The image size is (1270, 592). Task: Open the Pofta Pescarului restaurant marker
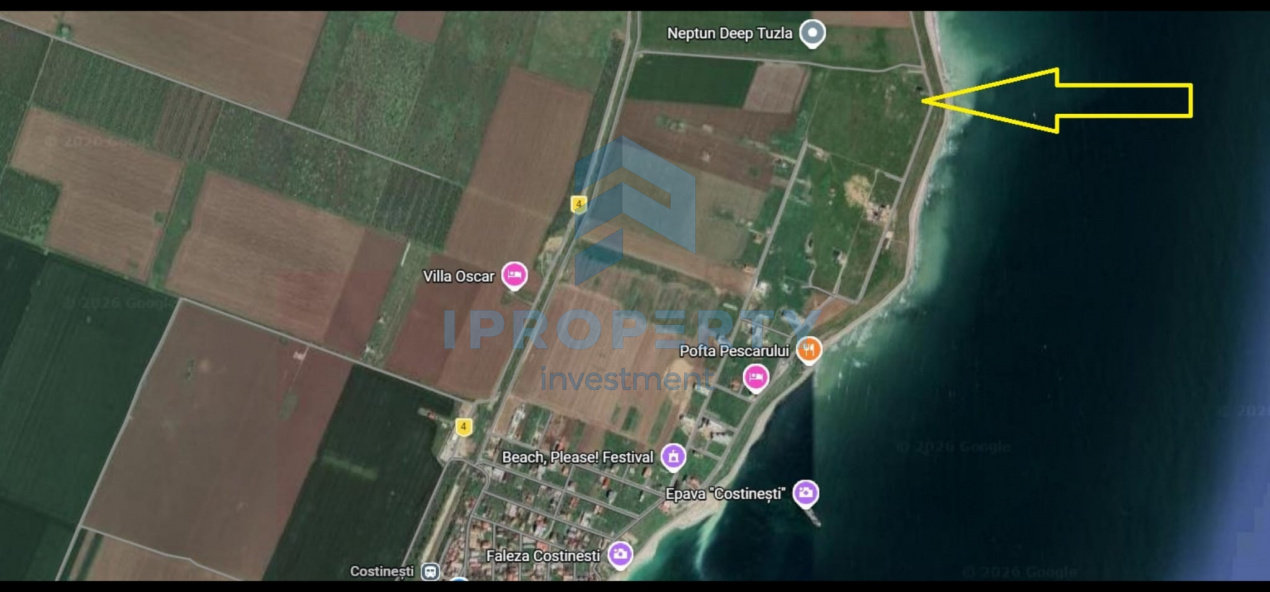pyautogui.click(x=807, y=351)
